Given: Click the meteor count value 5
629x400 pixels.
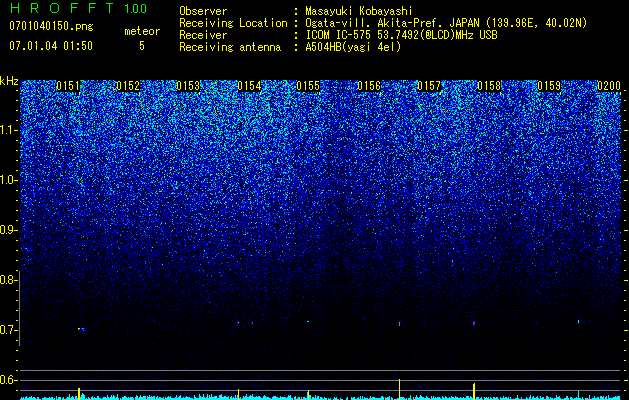Looking at the screenshot, I should [142, 46].
